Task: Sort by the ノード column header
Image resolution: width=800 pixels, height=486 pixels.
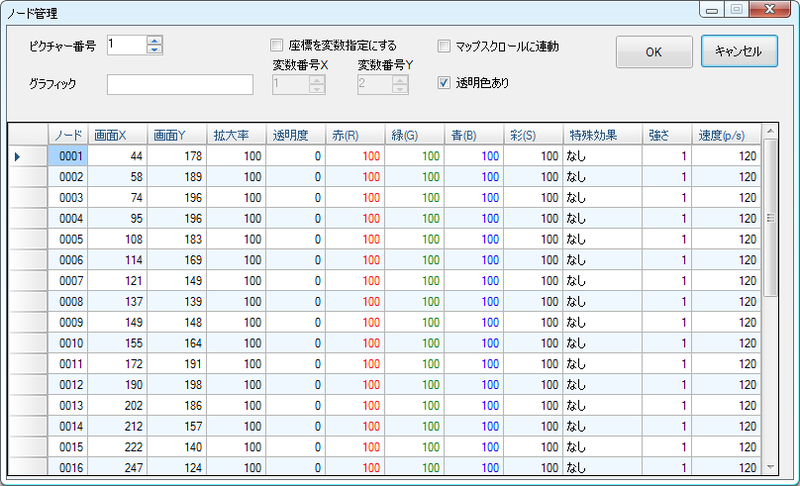Action: [68, 134]
